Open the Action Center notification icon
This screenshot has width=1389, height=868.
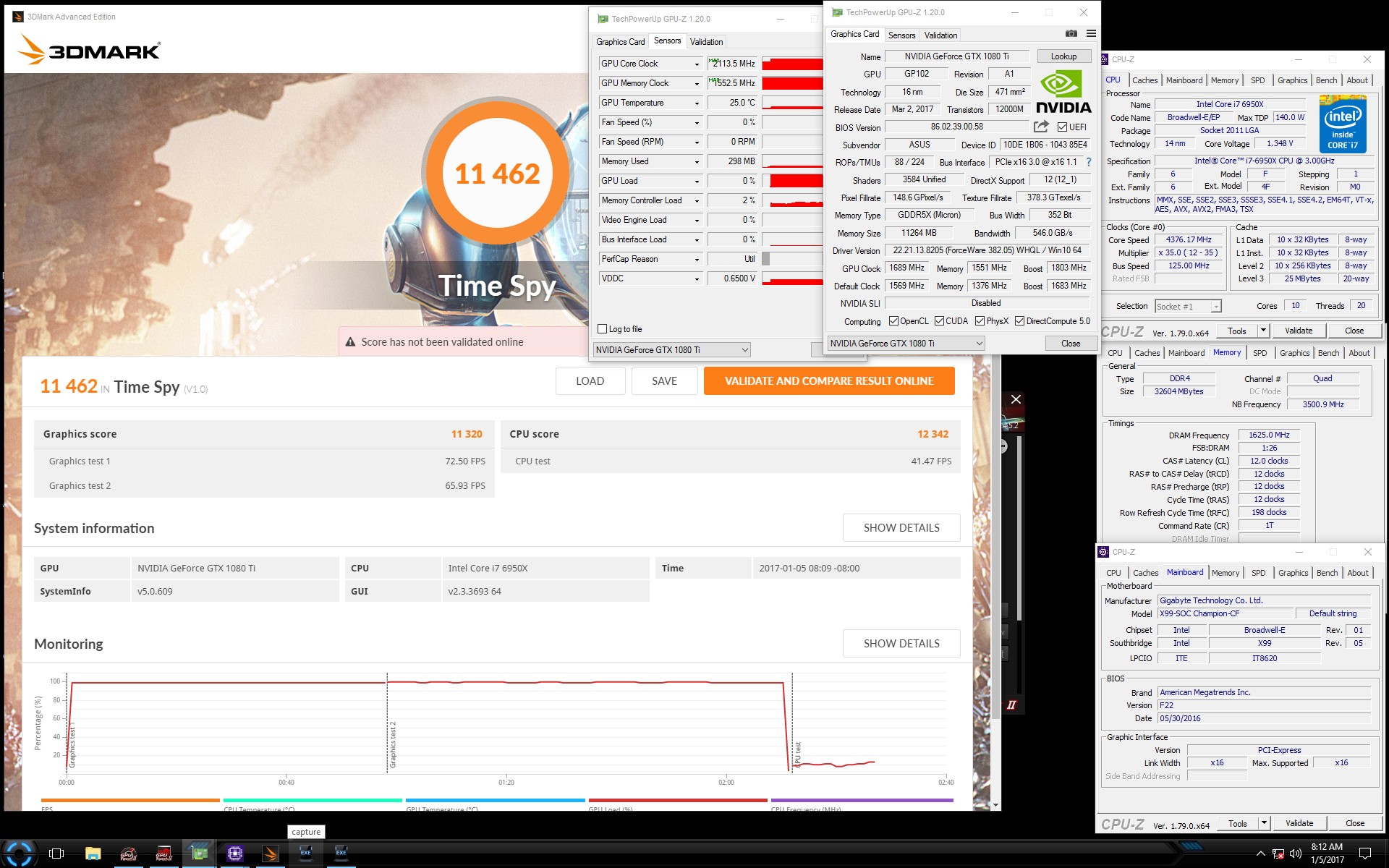(1365, 854)
